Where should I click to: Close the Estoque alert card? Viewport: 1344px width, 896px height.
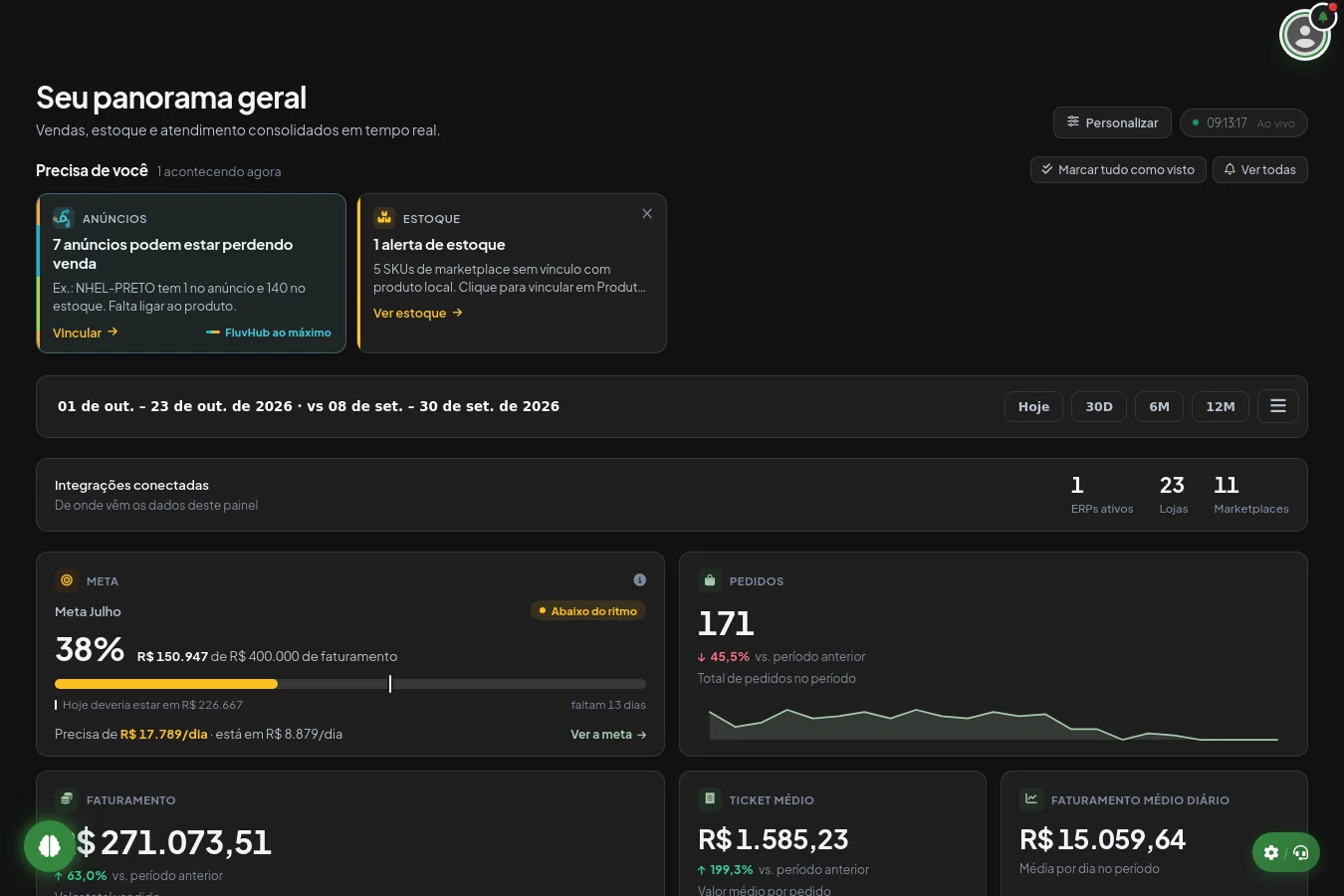coord(647,214)
